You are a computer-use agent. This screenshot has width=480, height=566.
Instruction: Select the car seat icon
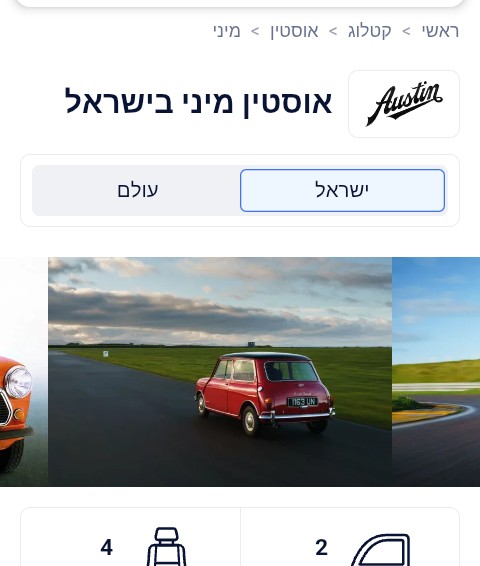[x=166, y=547]
